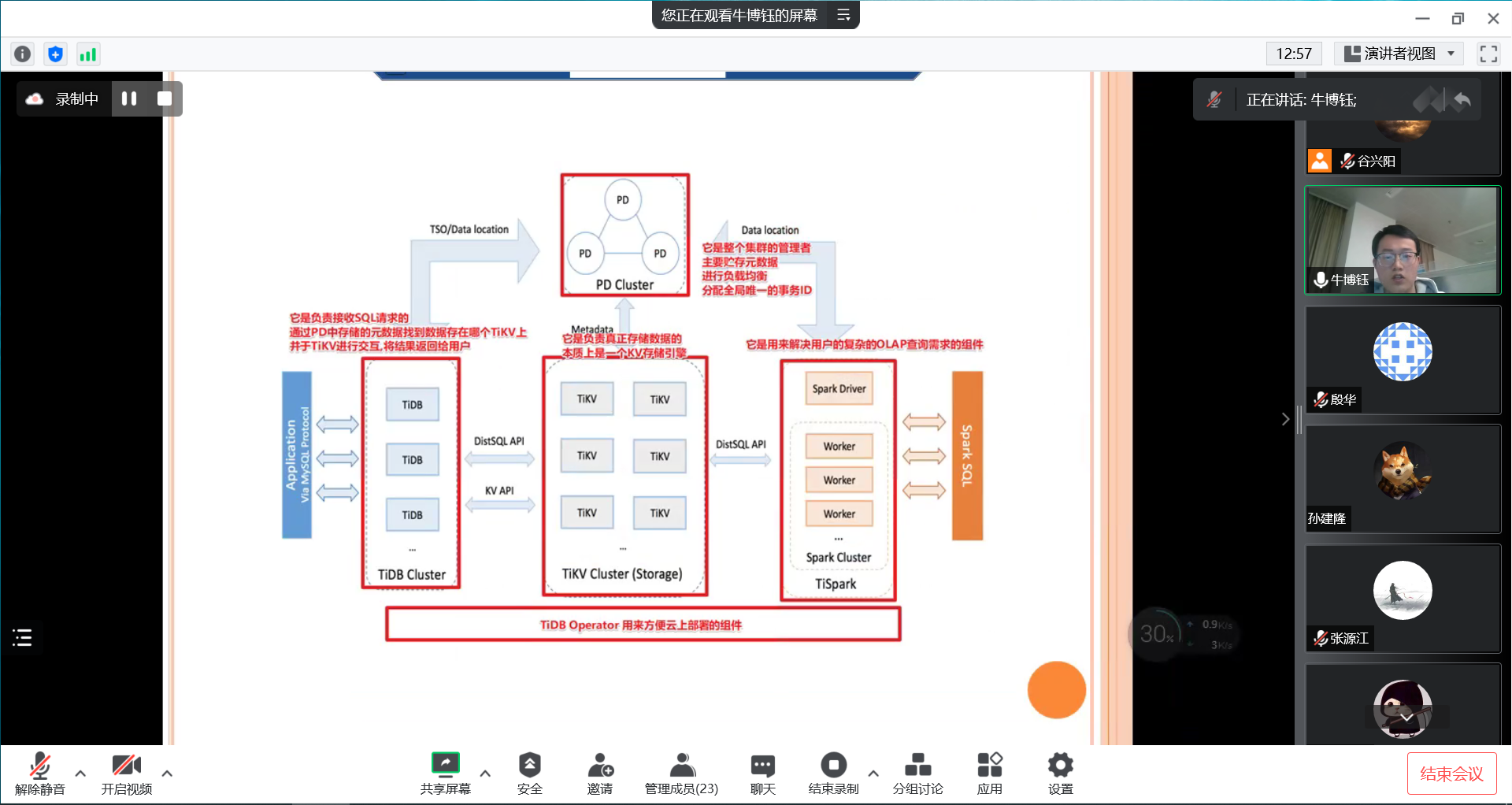The height and width of the screenshot is (805, 1512).
Task: Open the 演讲者视图 view dropdown
Action: pos(1399,54)
